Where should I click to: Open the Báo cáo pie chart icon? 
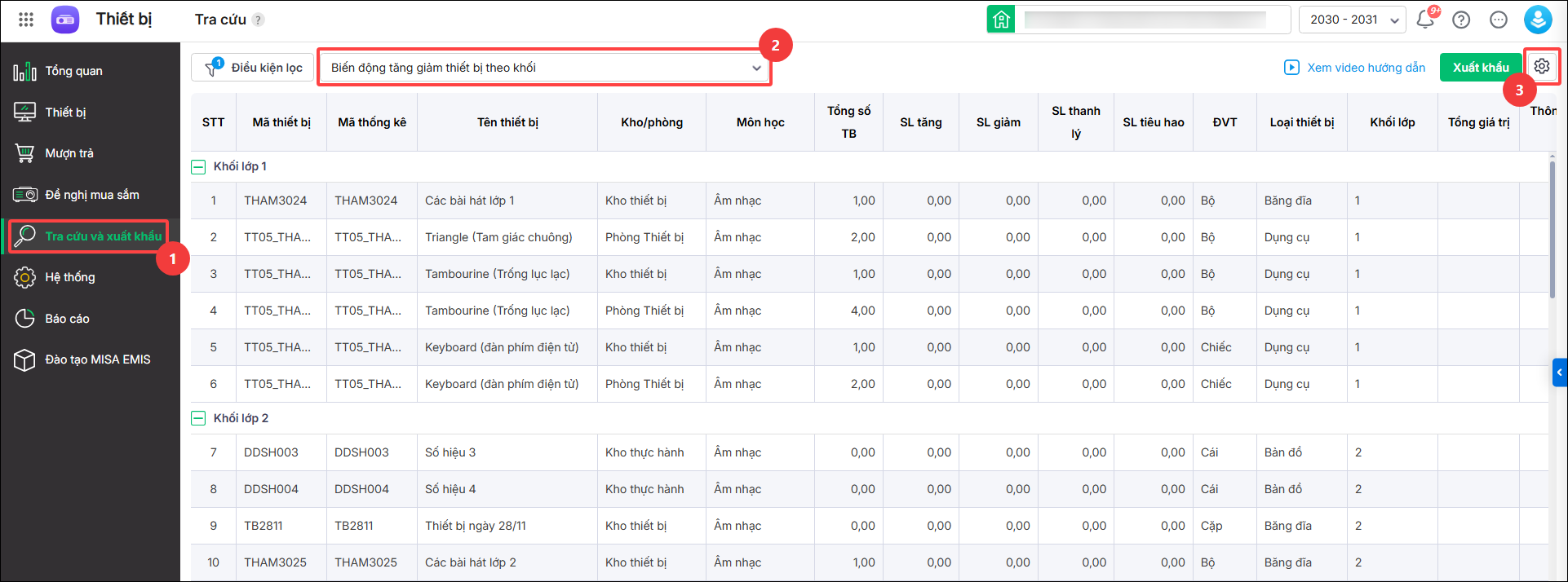coord(24,319)
